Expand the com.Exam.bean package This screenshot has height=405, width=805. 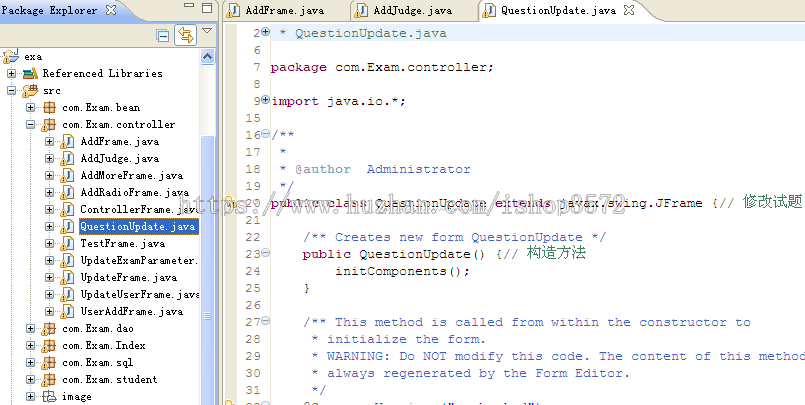click(x=30, y=107)
